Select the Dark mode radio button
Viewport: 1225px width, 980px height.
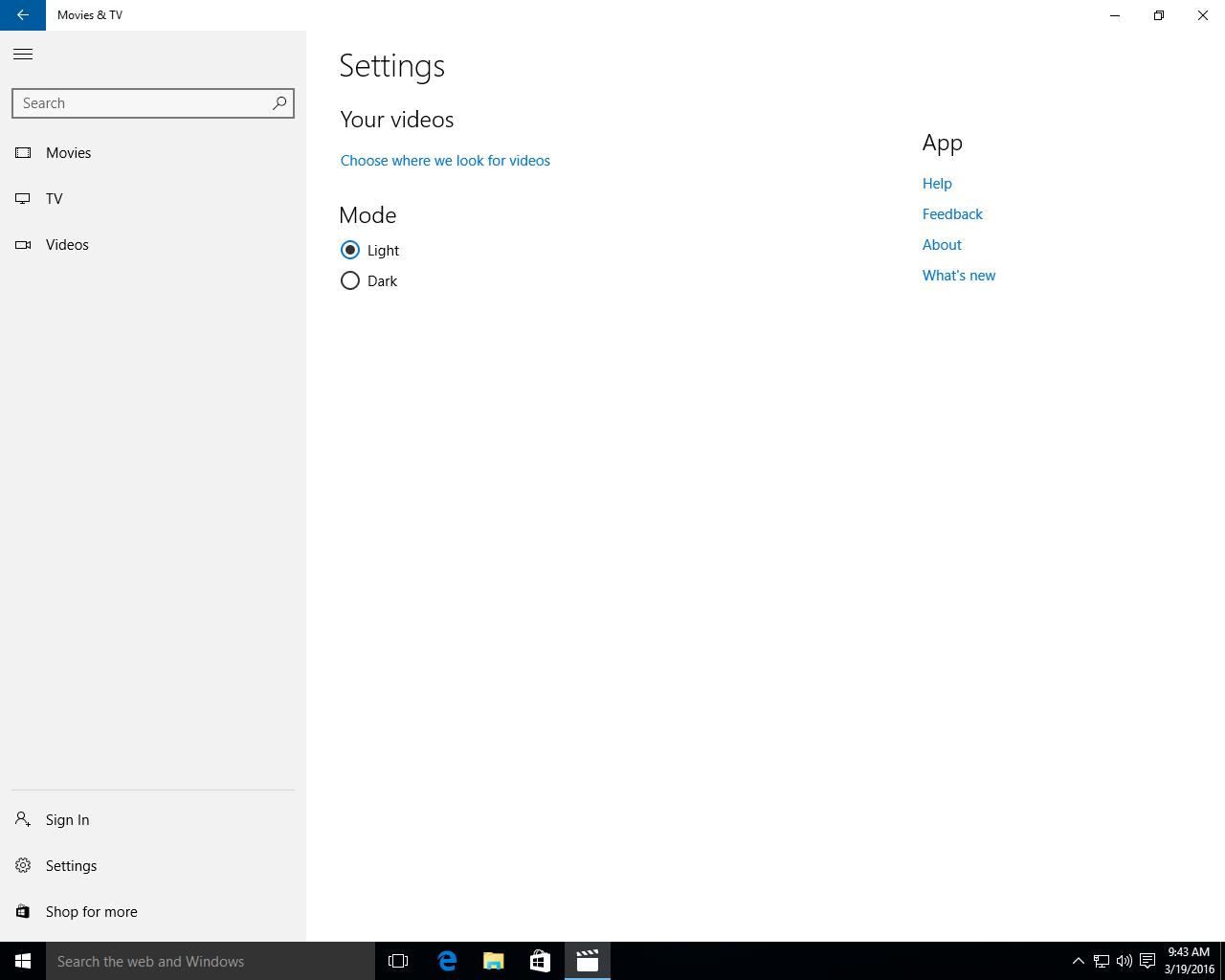click(350, 280)
